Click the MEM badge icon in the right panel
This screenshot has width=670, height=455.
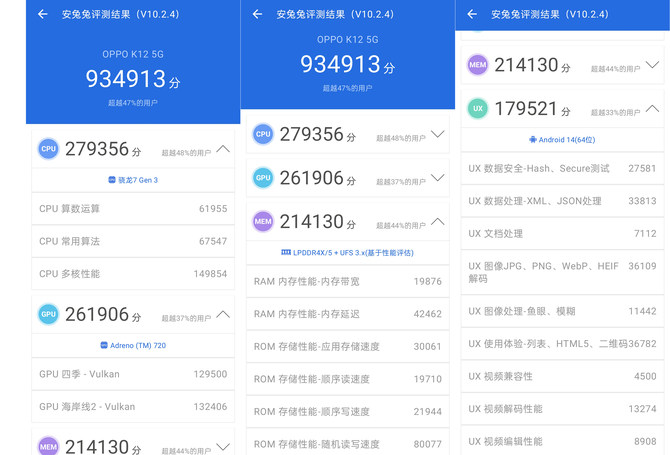click(477, 65)
